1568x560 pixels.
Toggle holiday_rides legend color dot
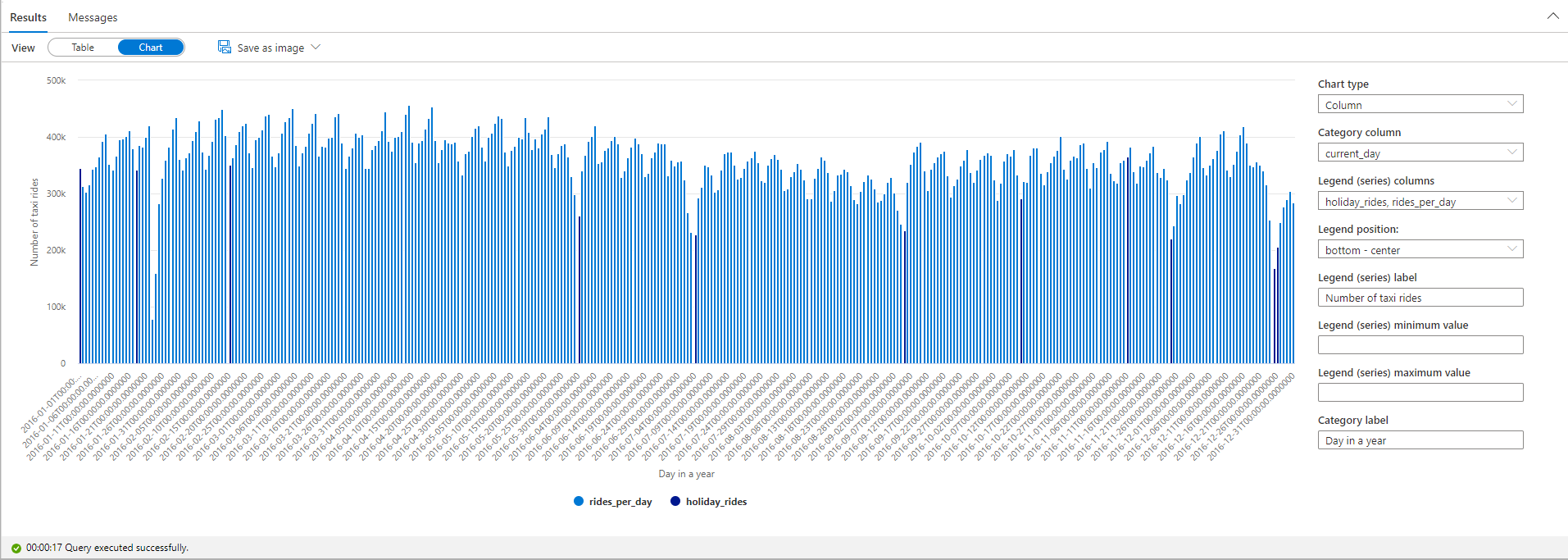(675, 502)
